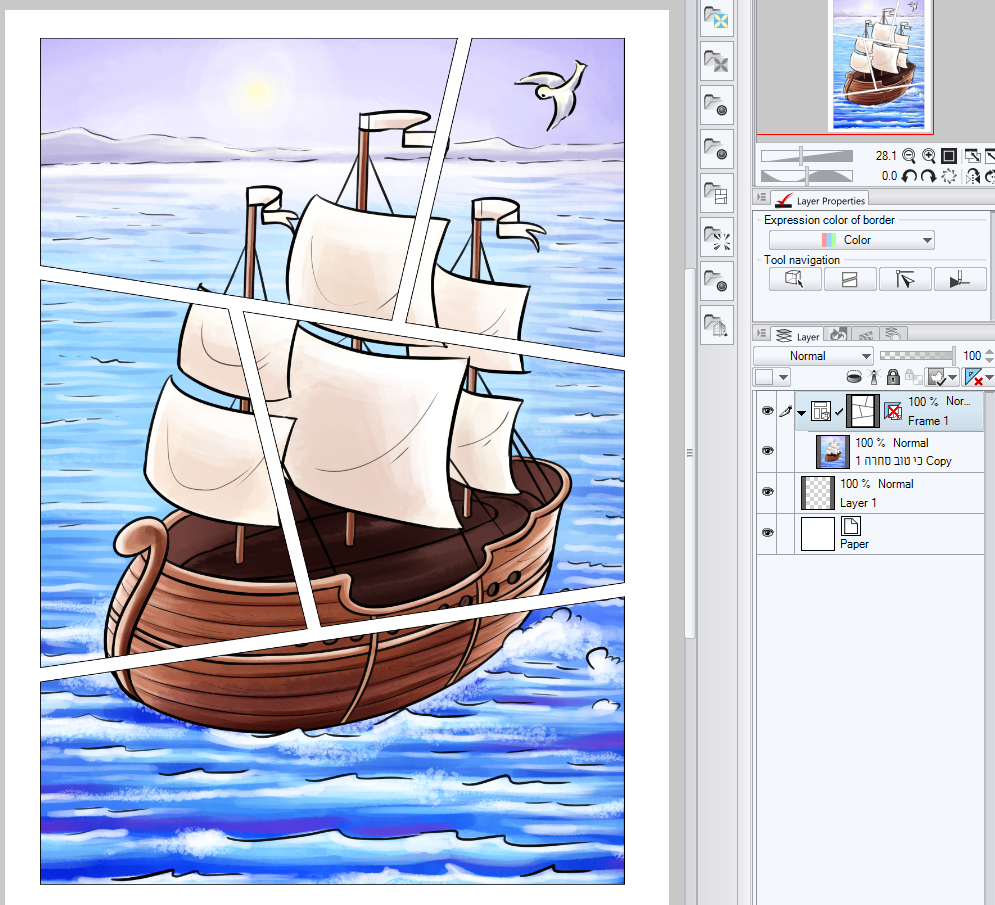
Task: Collapse the Frame 1 folder arrow
Action: pyautogui.click(x=801, y=411)
